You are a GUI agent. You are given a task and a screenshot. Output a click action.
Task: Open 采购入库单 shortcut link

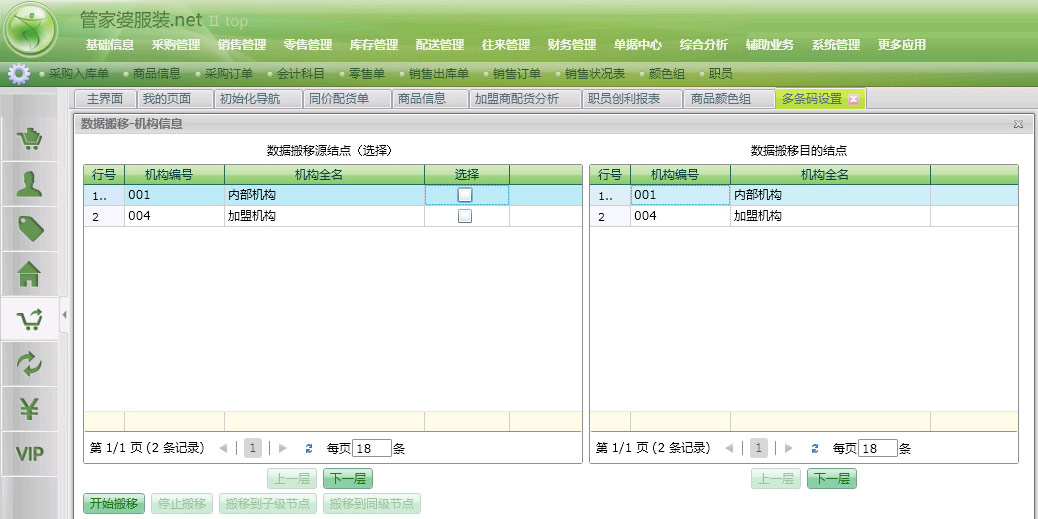[78, 73]
